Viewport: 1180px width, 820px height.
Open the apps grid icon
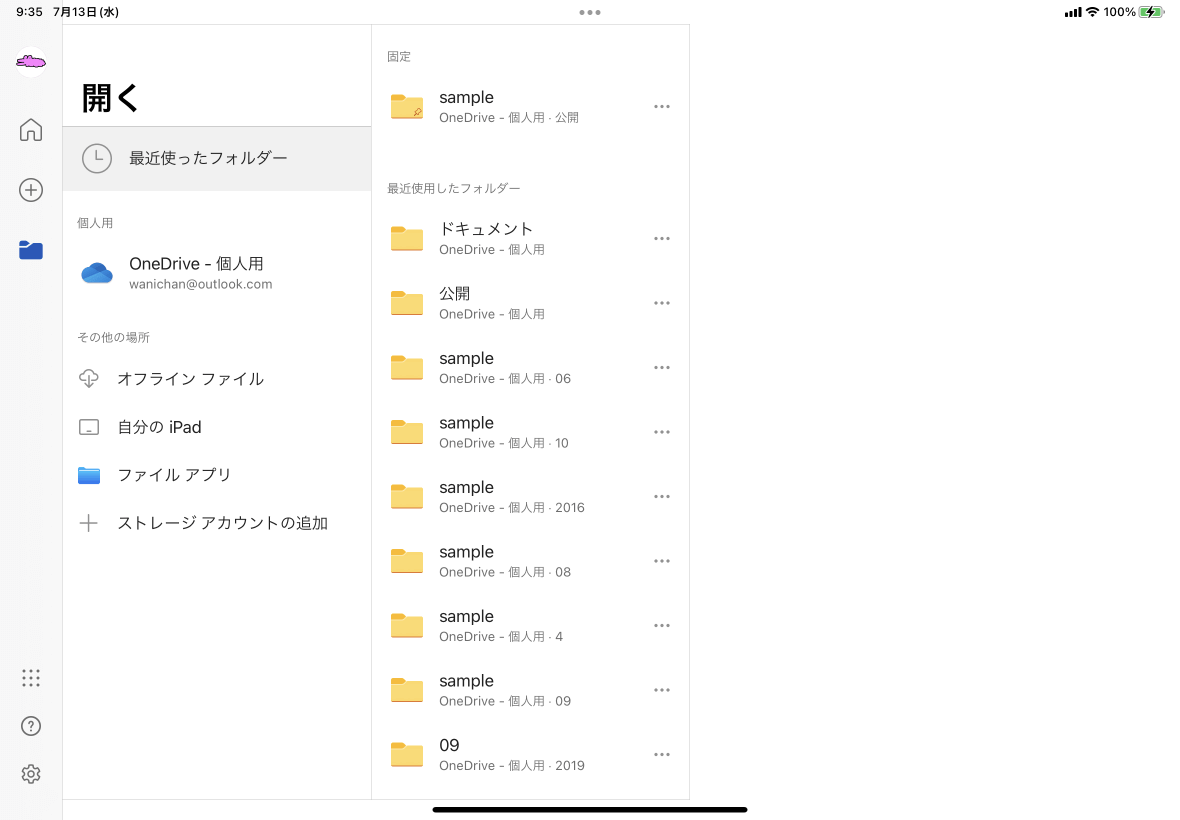tap(31, 678)
